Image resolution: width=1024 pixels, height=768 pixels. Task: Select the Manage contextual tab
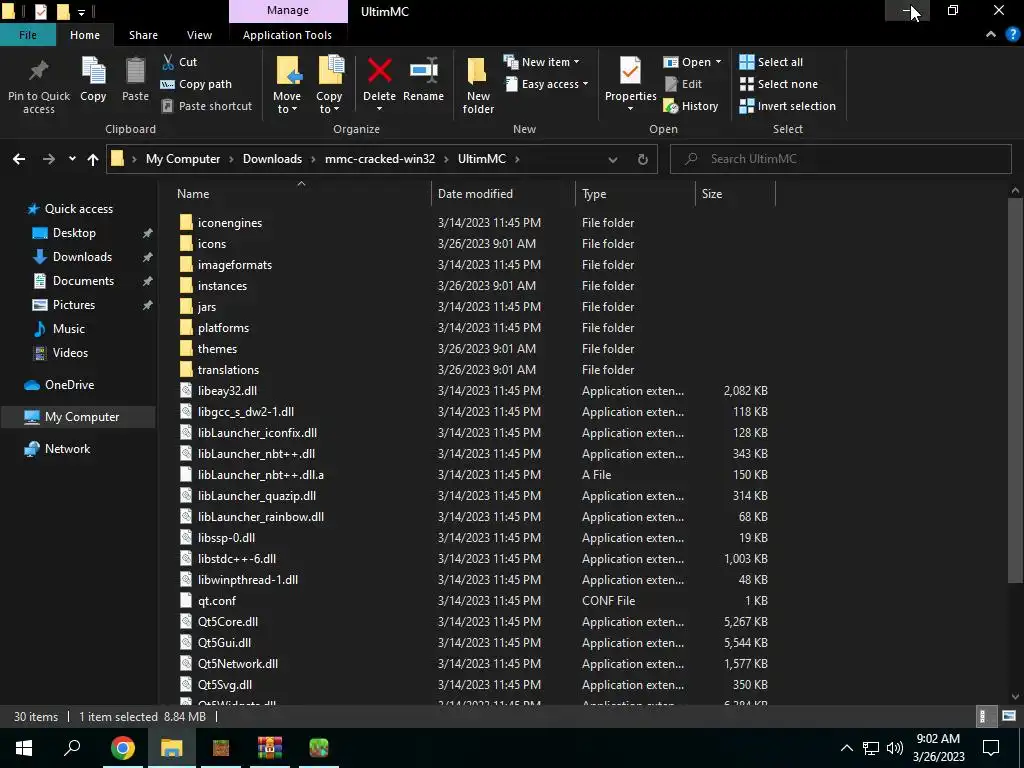(288, 11)
